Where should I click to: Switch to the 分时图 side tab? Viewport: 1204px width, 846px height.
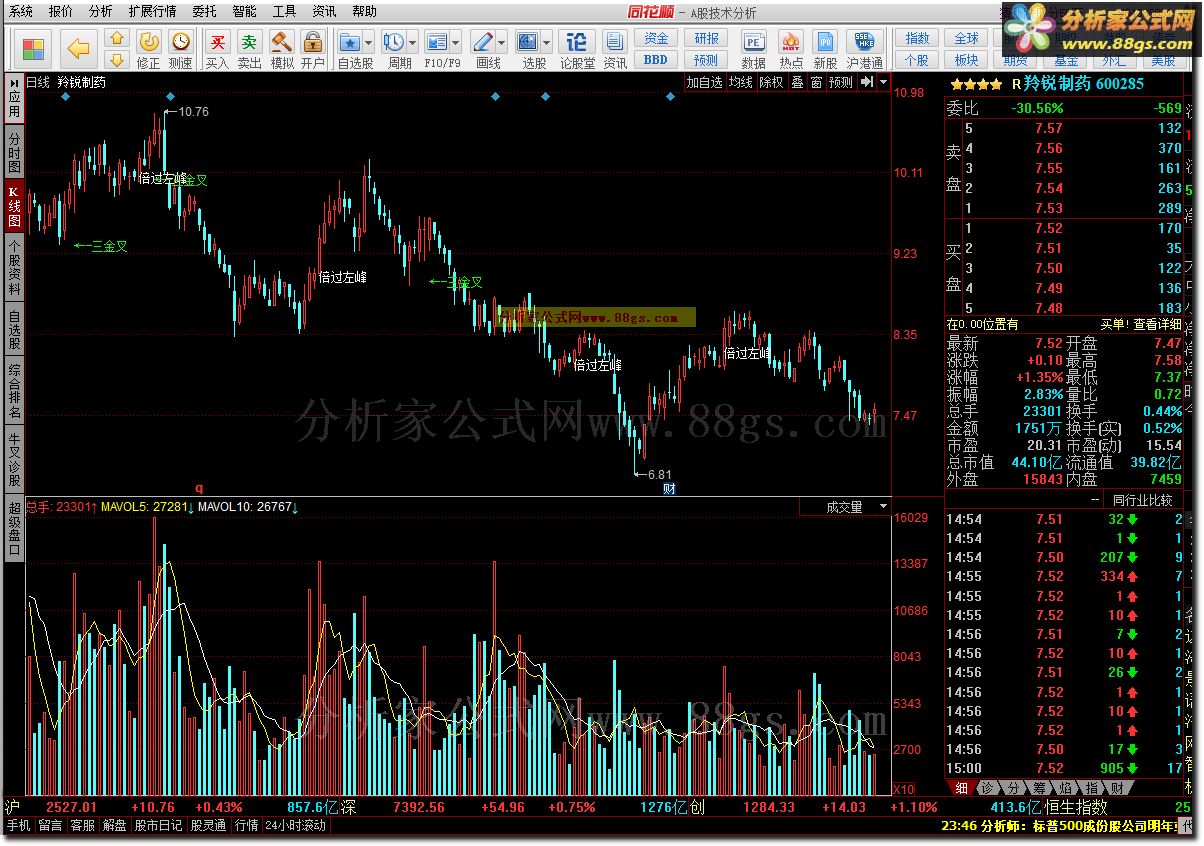tap(14, 152)
